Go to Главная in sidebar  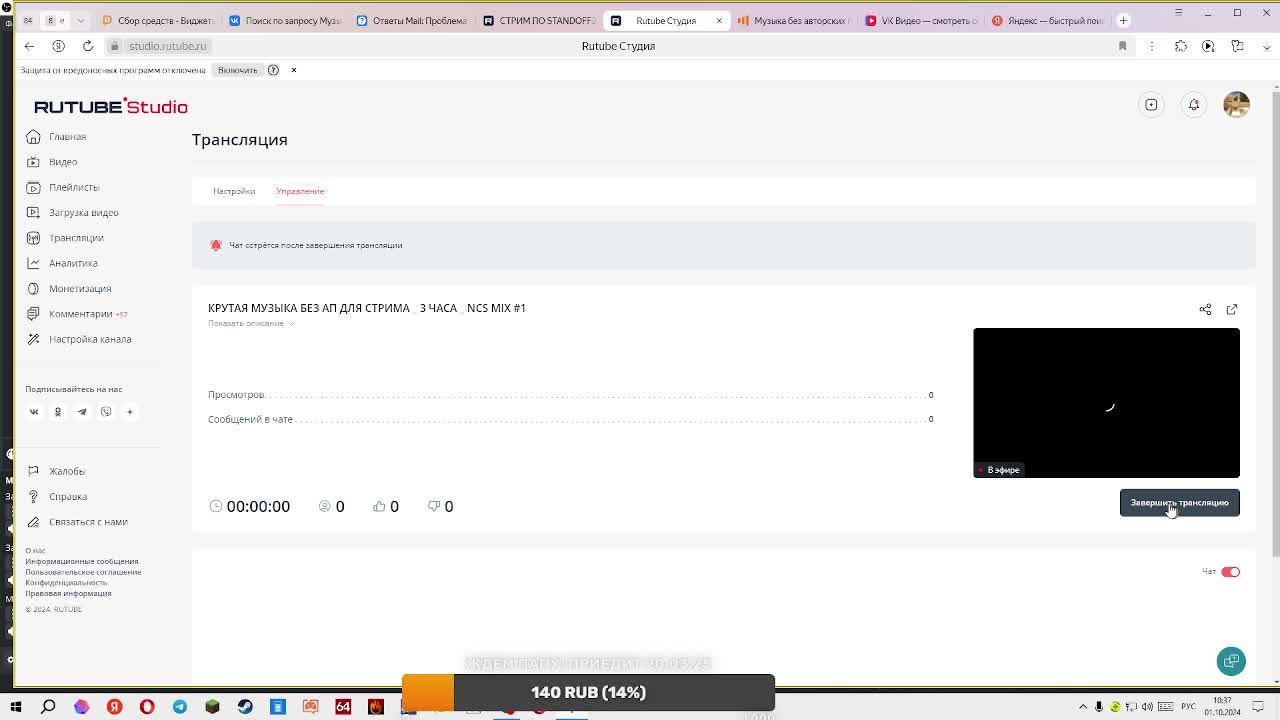[x=68, y=137]
